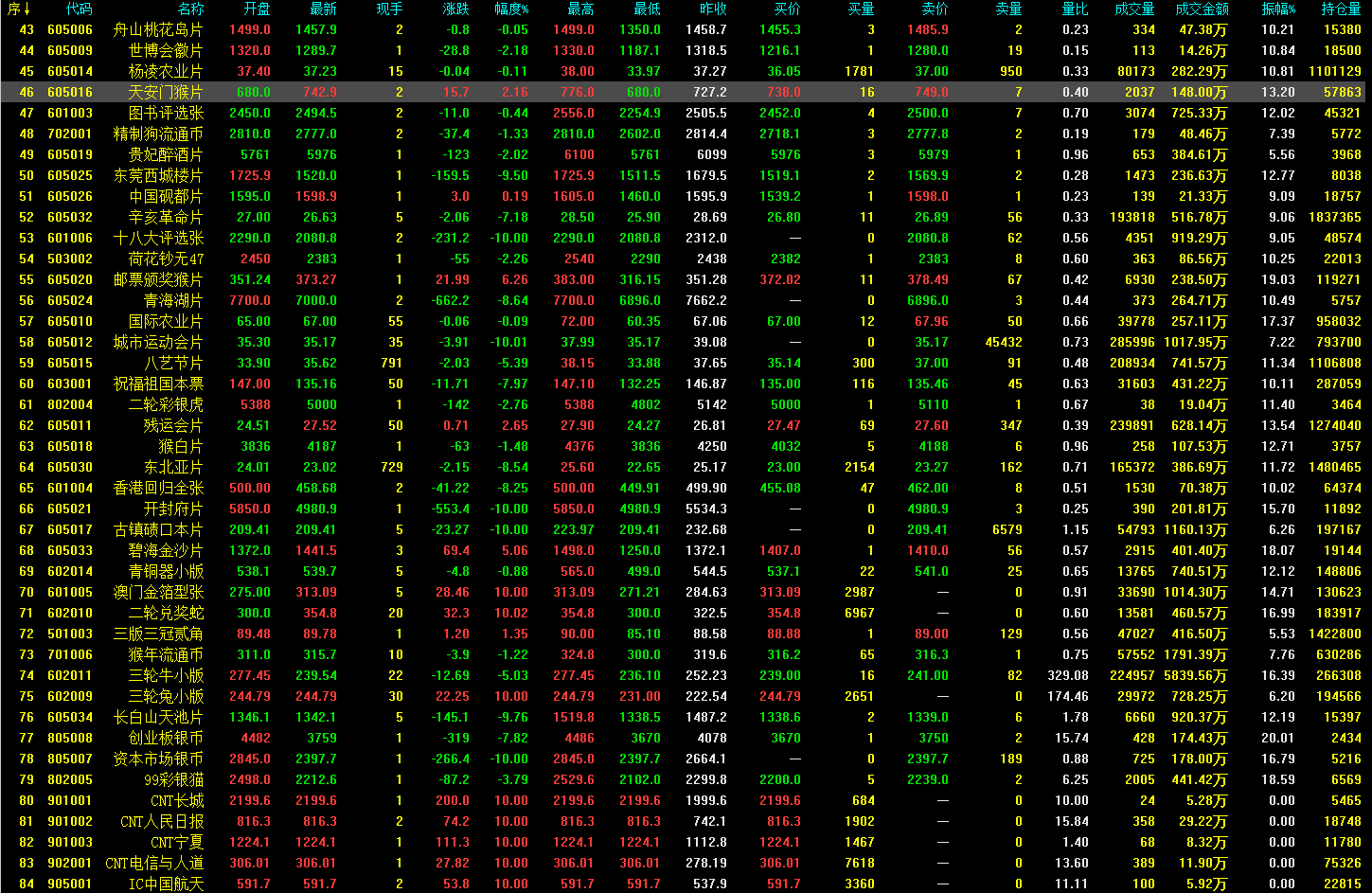Select the 资本市场银币 row name

click(158, 759)
